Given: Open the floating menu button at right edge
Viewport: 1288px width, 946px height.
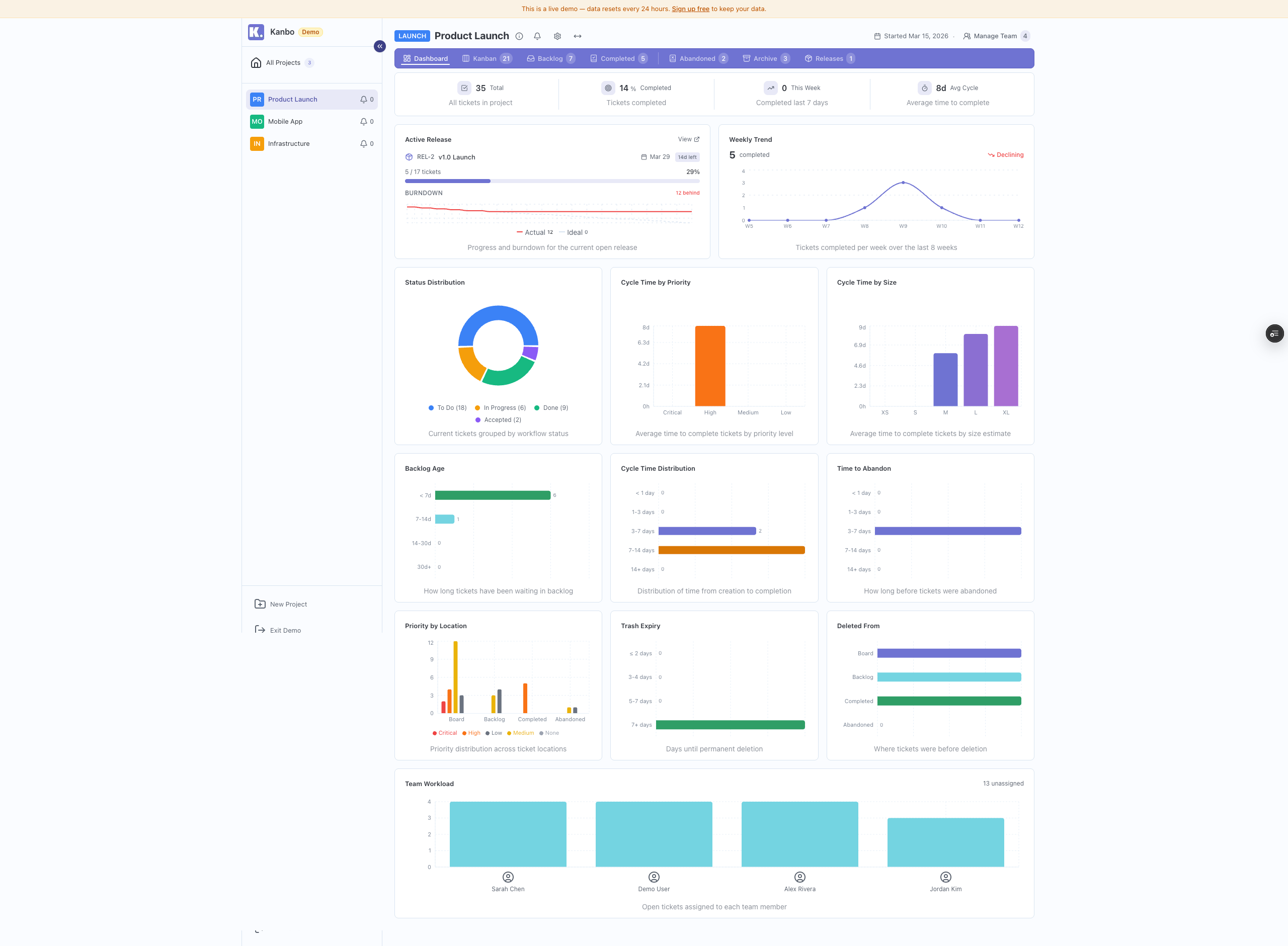Looking at the screenshot, I should click(1274, 333).
